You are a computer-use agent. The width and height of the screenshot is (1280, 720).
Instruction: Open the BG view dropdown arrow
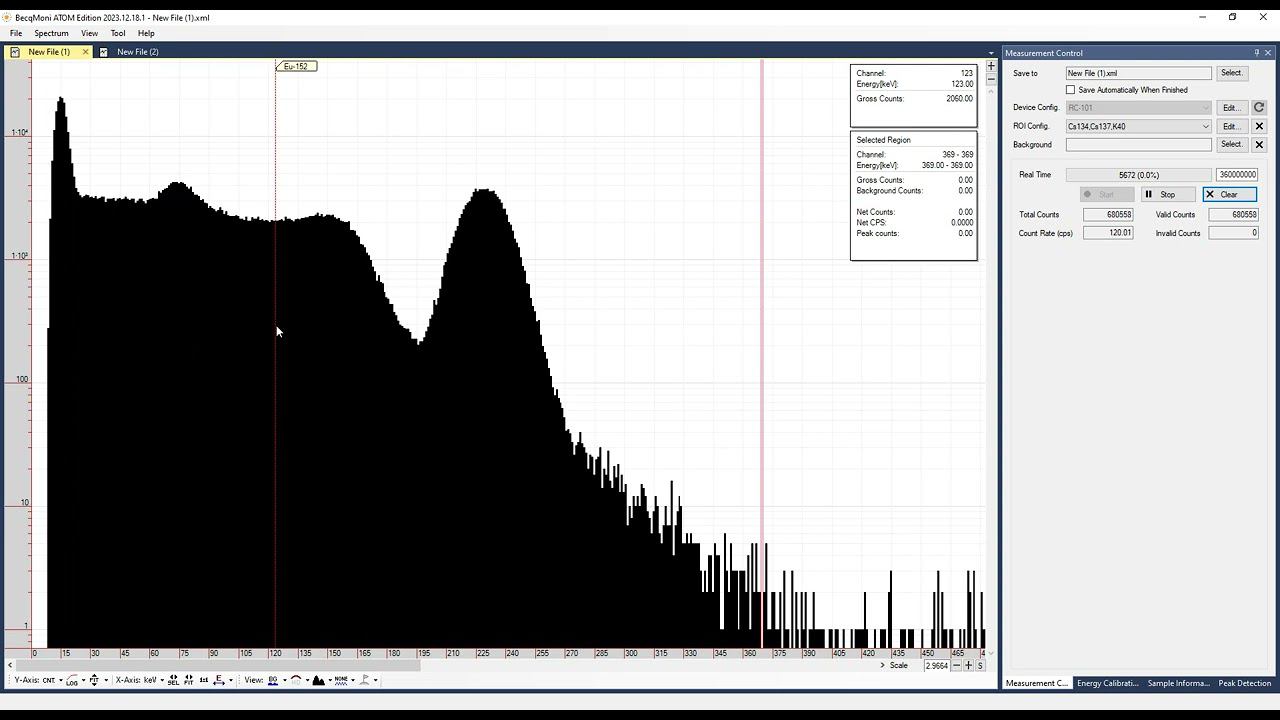[284, 680]
